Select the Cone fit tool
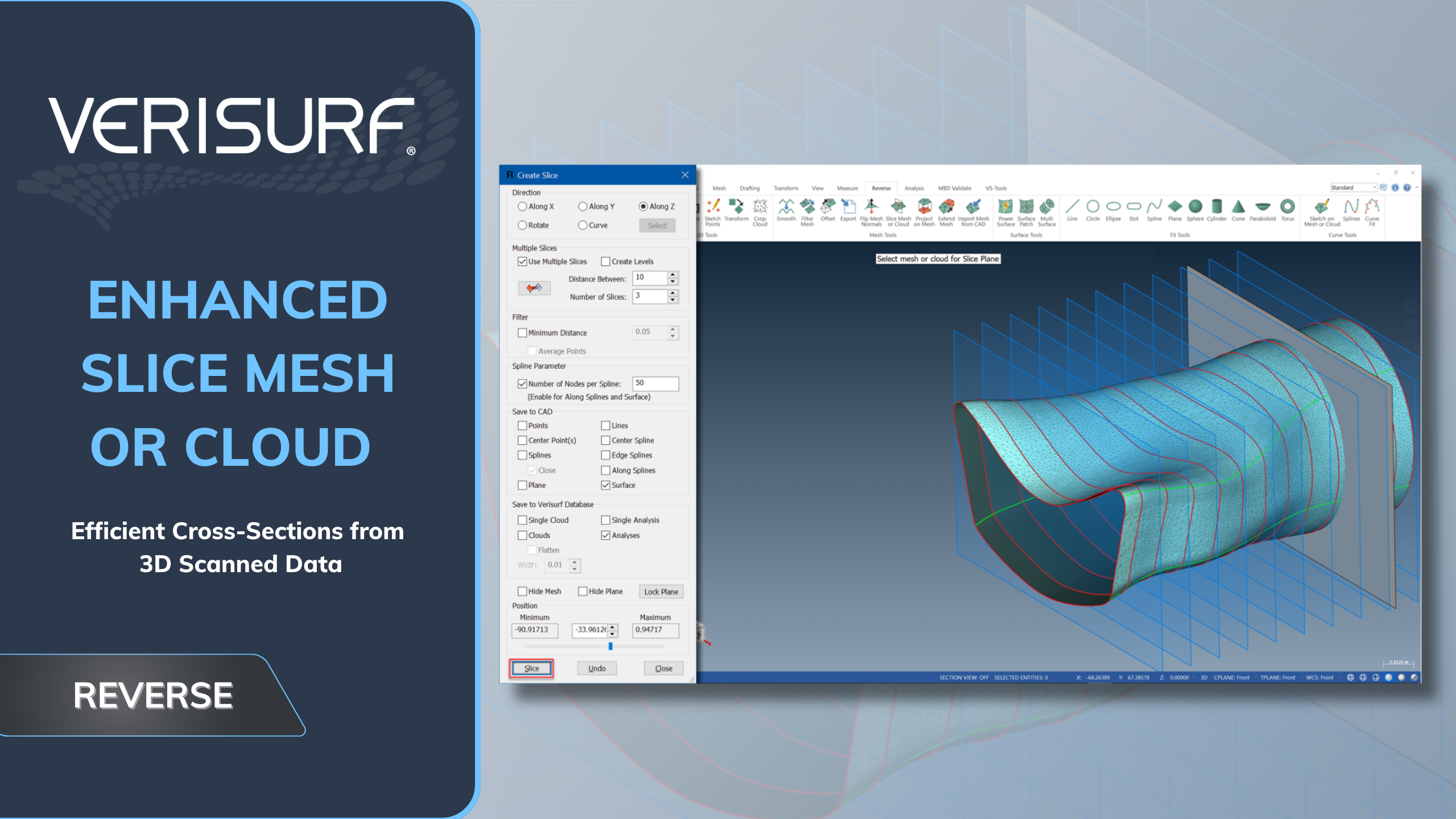The image size is (1456, 819). 1238,210
